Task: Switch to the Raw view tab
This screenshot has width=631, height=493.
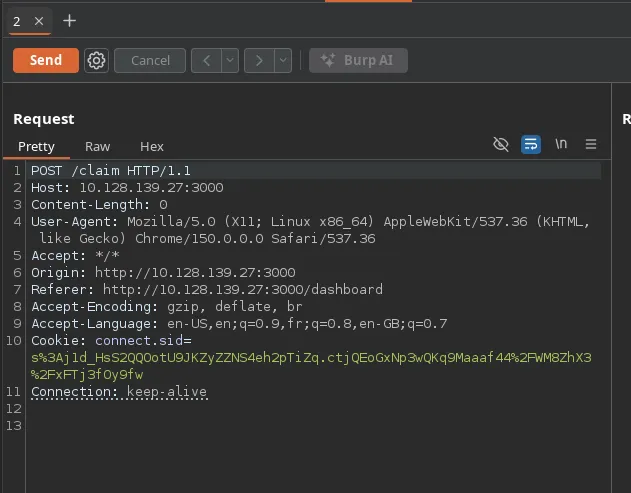Action: (x=97, y=146)
